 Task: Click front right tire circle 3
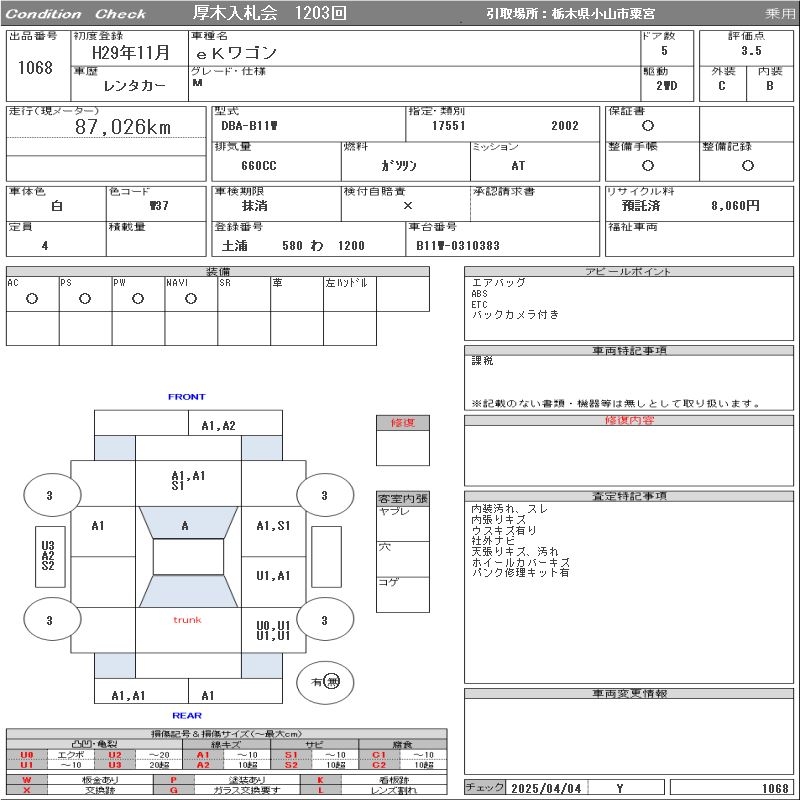[x=325, y=495]
